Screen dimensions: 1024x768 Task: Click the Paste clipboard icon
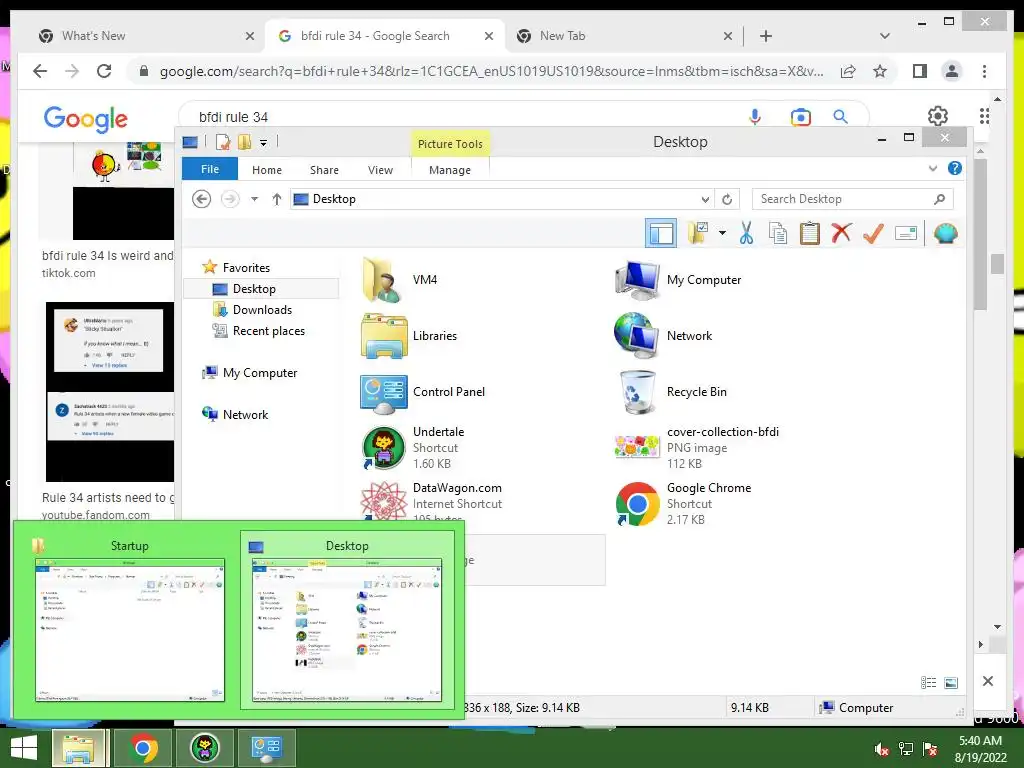(x=810, y=233)
